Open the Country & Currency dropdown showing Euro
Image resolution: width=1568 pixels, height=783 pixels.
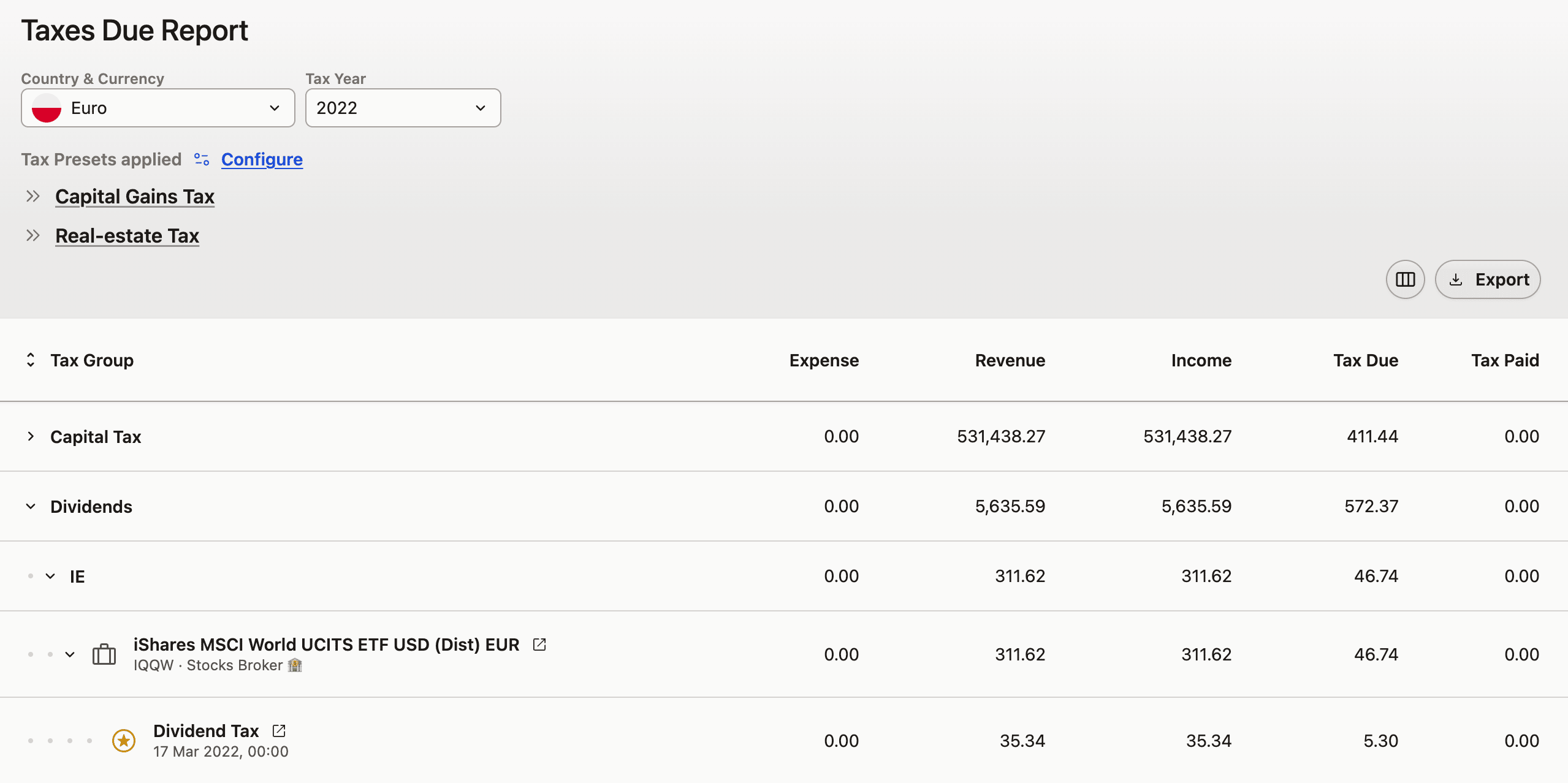point(157,108)
